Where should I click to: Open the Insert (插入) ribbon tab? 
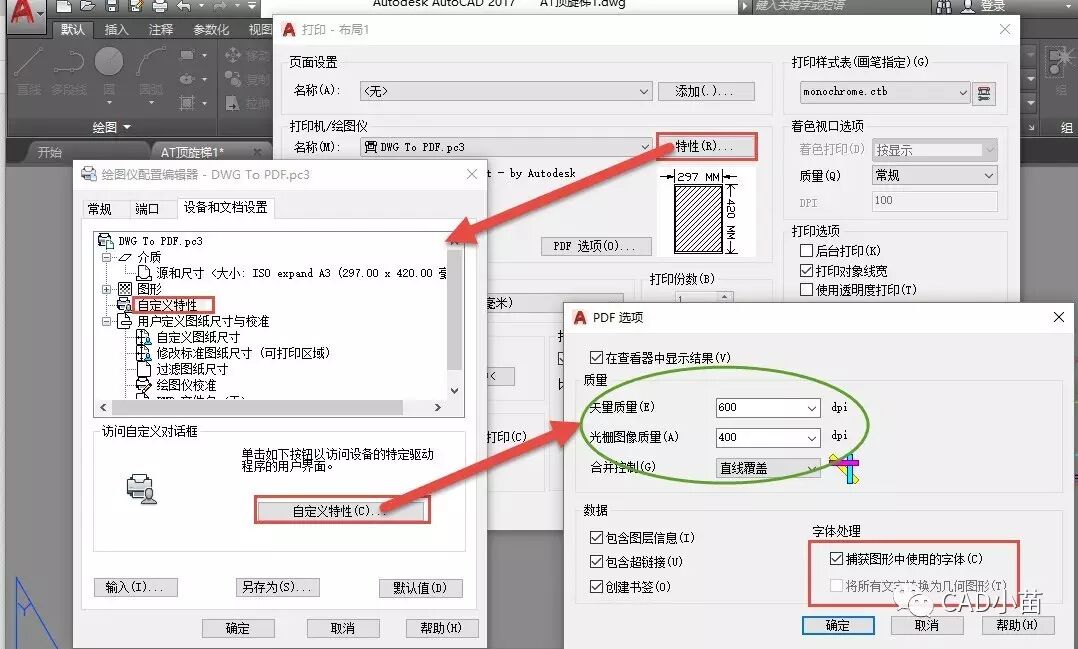[116, 30]
